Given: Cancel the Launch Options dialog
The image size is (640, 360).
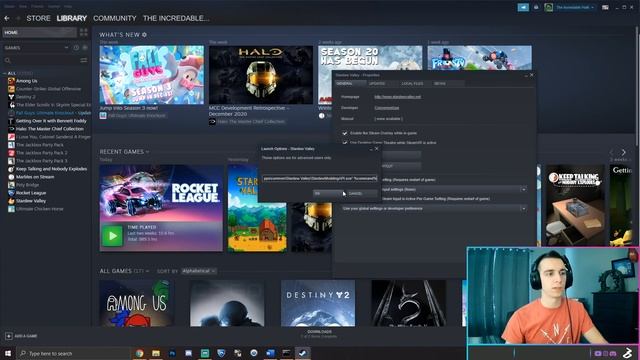Looking at the screenshot, I should pyautogui.click(x=361, y=193).
